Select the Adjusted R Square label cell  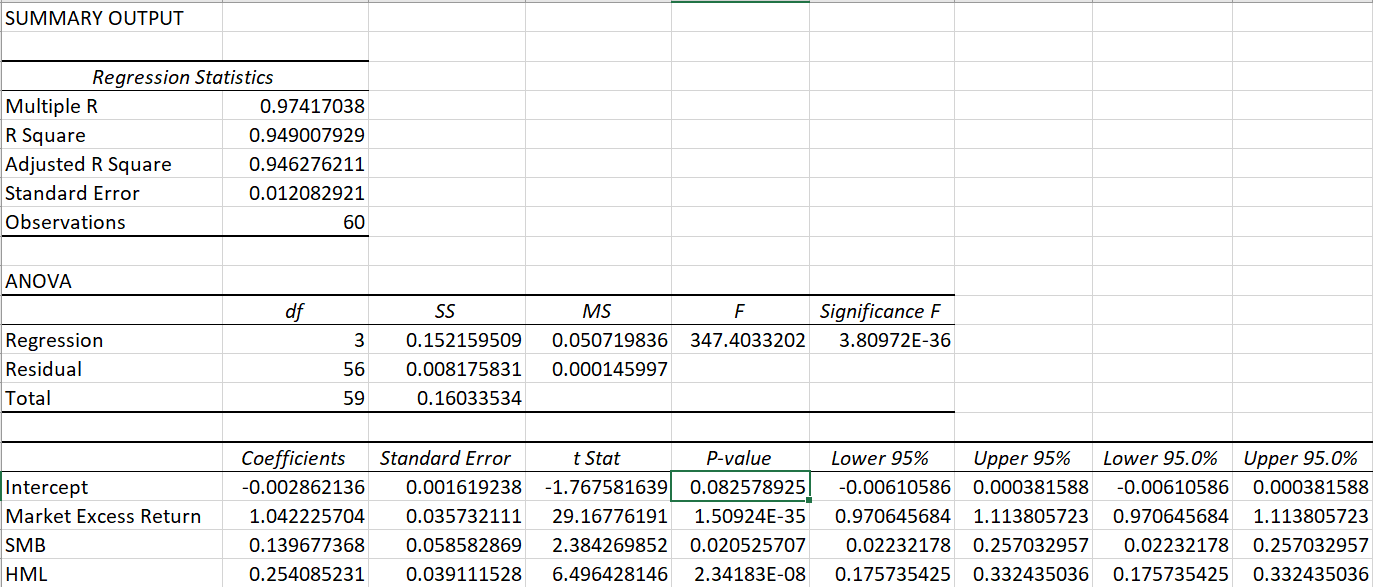[x=89, y=164]
